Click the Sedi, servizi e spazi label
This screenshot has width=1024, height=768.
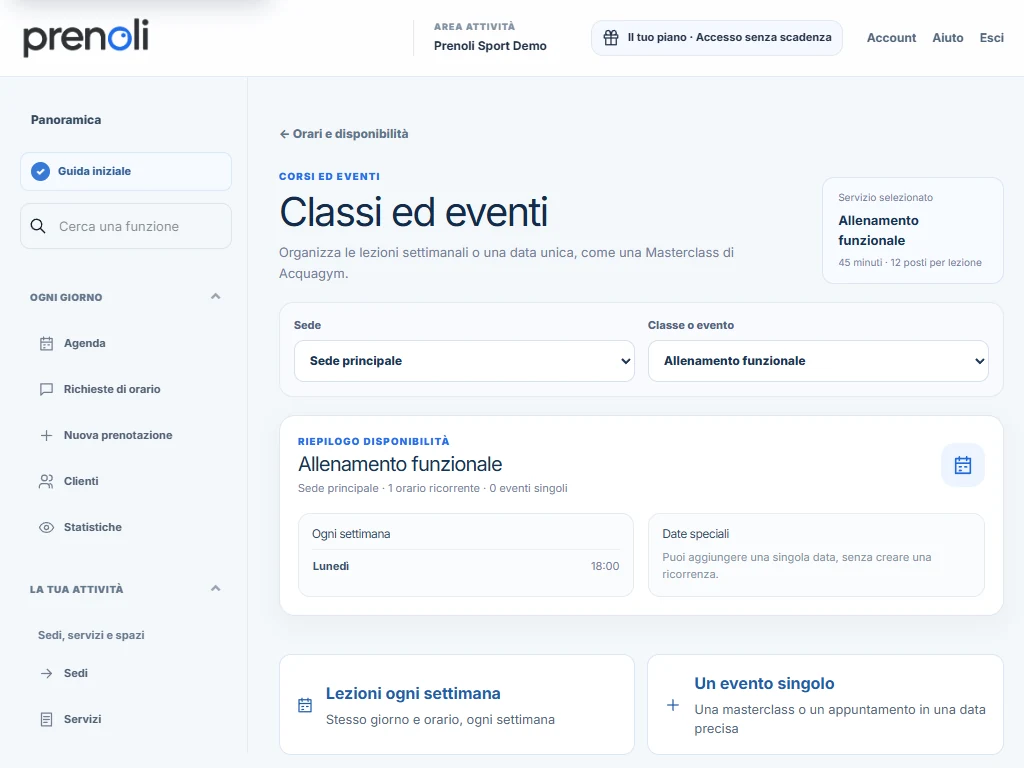click(91, 635)
